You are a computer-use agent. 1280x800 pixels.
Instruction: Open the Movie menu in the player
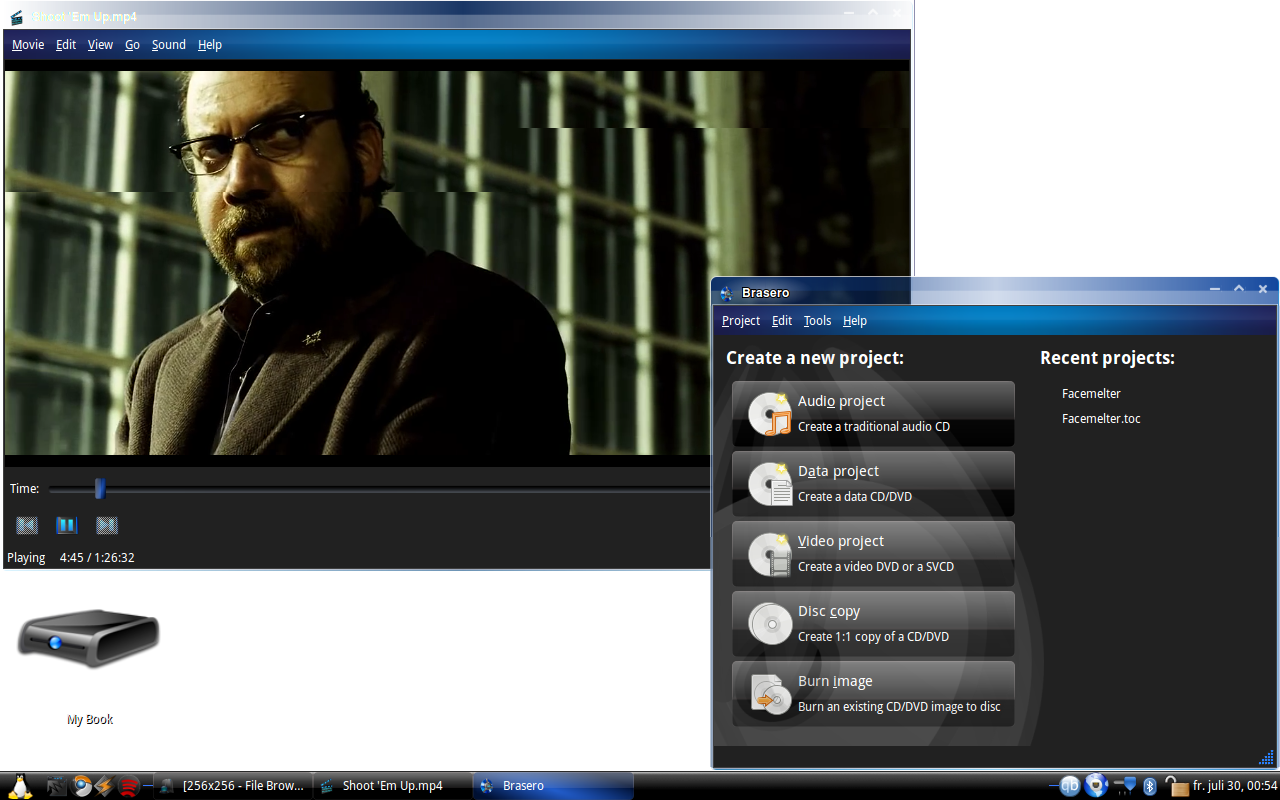[x=28, y=45]
